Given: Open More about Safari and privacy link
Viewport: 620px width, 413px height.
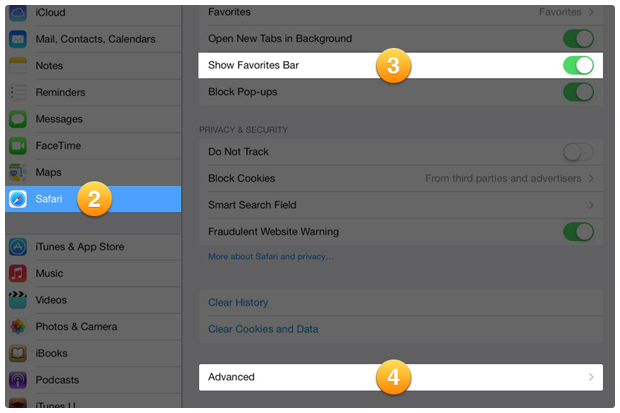Looking at the screenshot, I should (x=271, y=257).
